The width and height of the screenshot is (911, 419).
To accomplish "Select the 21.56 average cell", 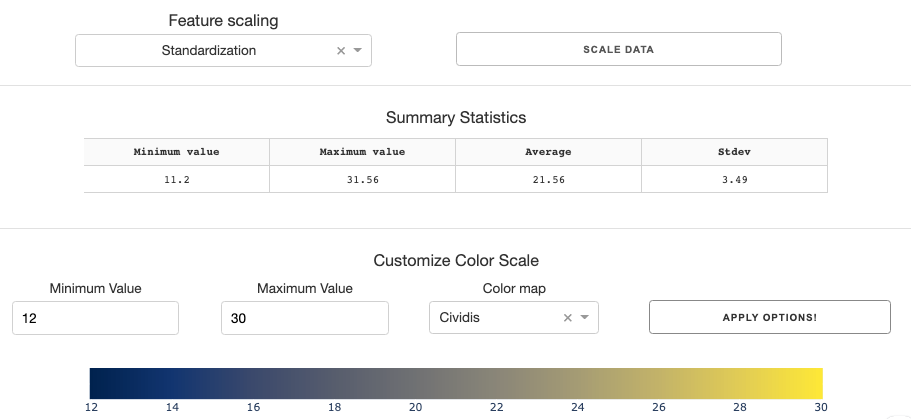I will point(548,180).
